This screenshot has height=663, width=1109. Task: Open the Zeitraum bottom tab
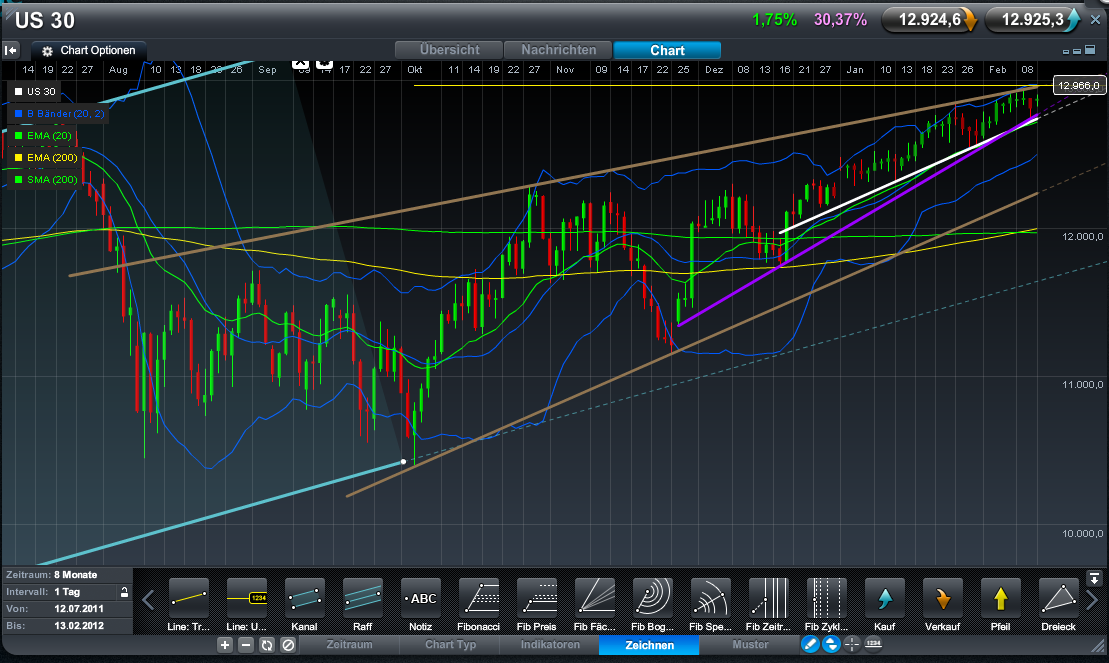point(349,645)
